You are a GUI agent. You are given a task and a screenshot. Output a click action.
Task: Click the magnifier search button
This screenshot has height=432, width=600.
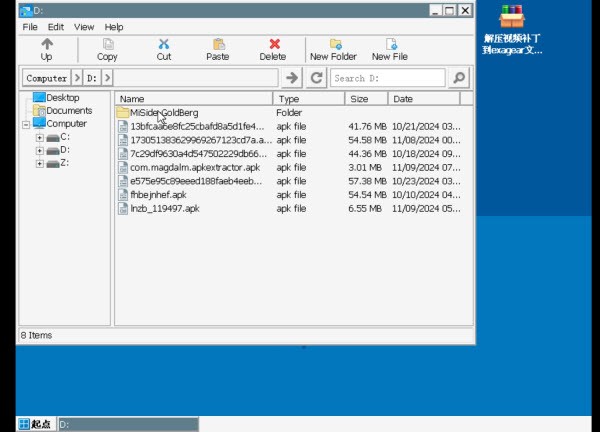click(x=459, y=78)
